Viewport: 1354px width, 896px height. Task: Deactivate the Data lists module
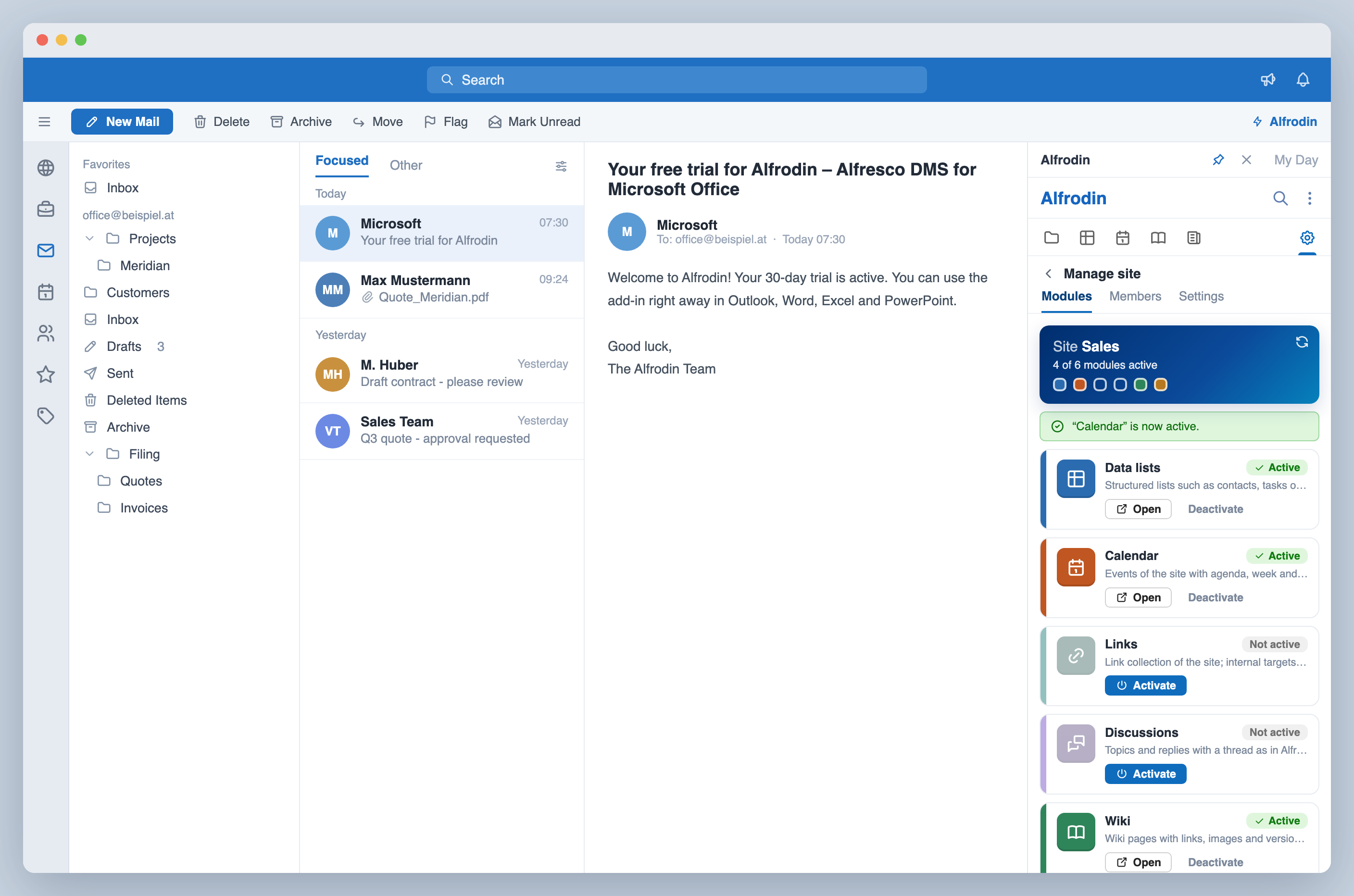(1215, 509)
